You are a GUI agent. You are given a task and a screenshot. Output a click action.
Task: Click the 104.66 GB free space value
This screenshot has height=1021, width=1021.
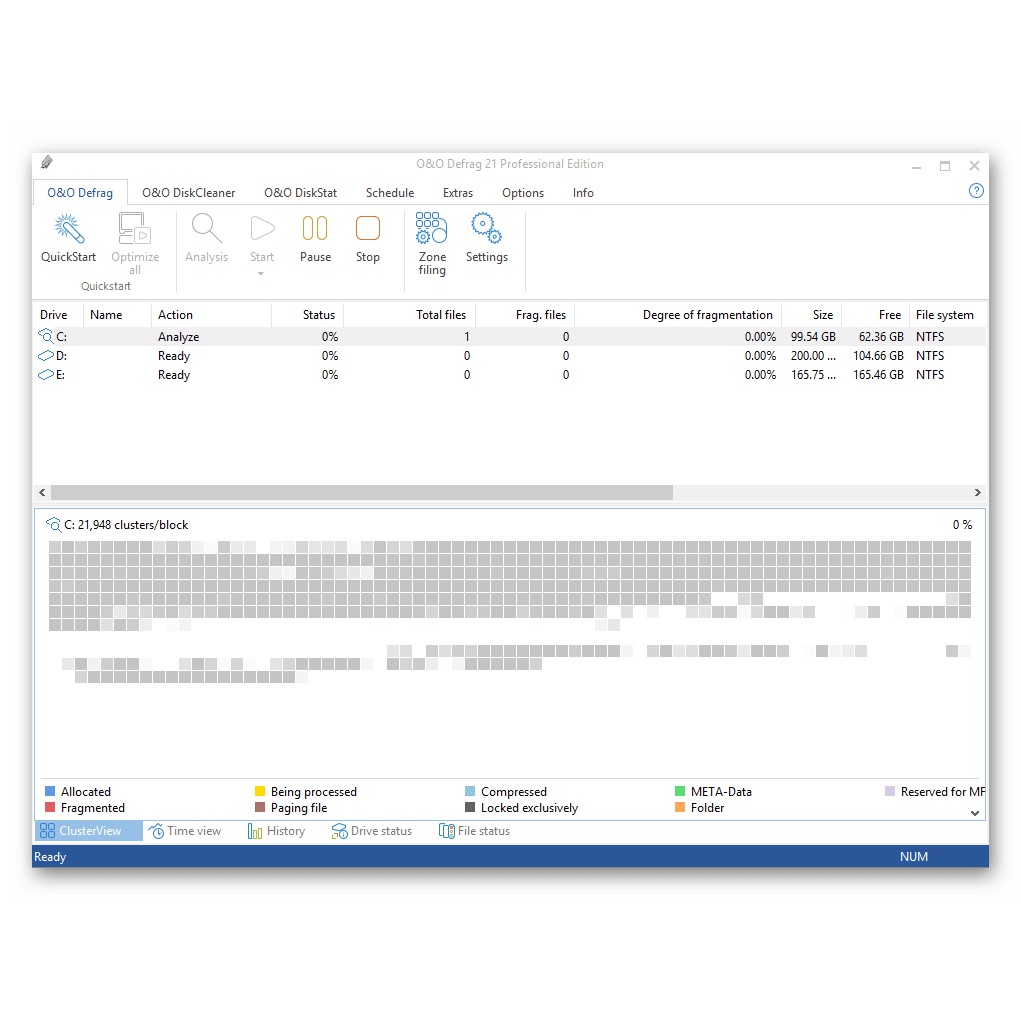point(878,356)
